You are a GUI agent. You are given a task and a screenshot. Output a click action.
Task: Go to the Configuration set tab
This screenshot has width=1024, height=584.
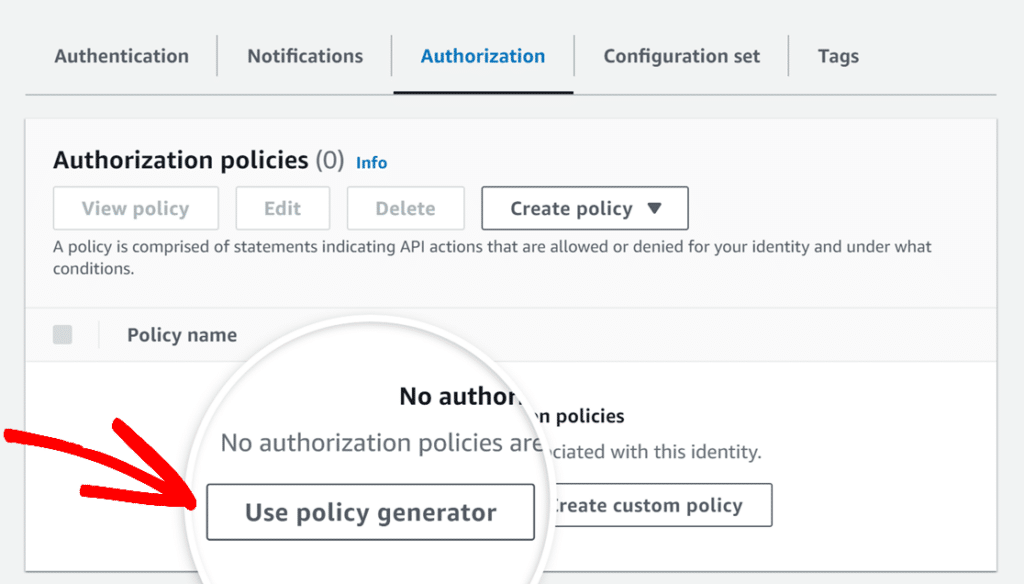coord(681,56)
